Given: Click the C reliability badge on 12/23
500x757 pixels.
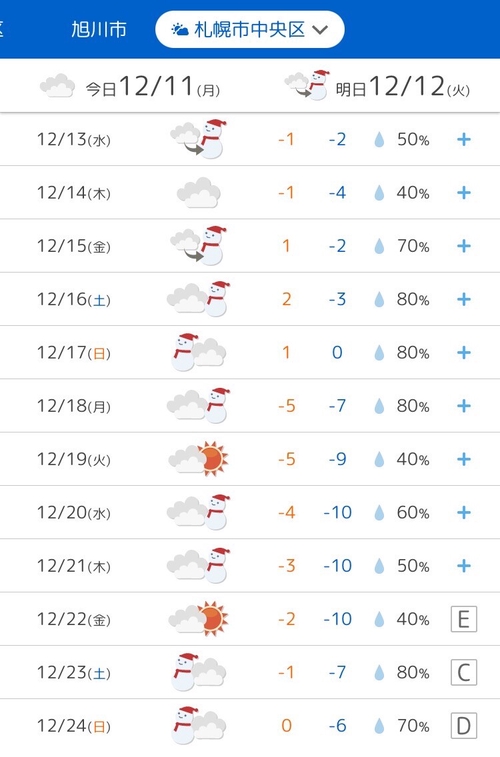Looking at the screenshot, I should click(x=464, y=672).
